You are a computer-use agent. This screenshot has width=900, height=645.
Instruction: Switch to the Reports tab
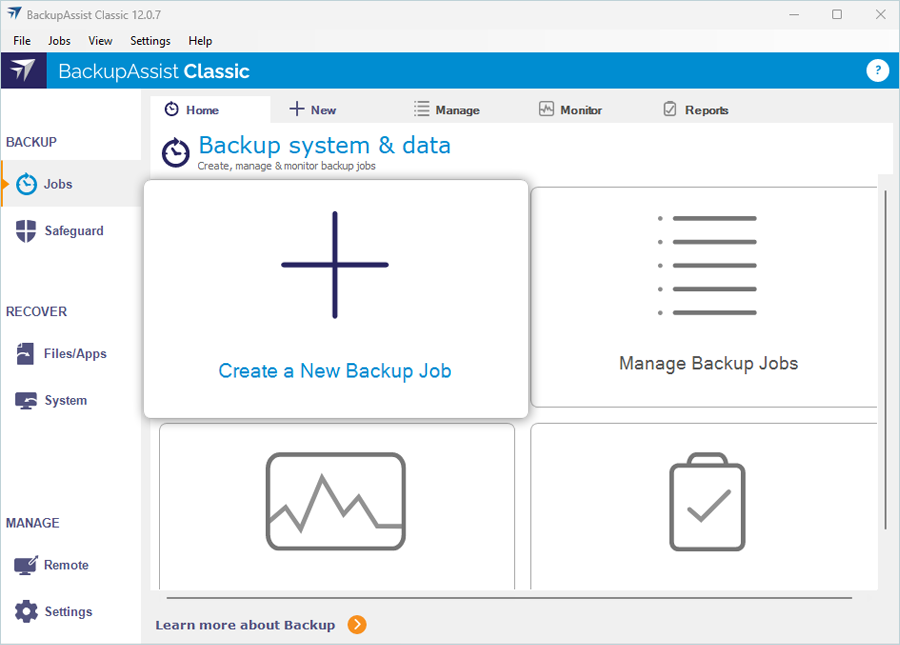point(696,110)
